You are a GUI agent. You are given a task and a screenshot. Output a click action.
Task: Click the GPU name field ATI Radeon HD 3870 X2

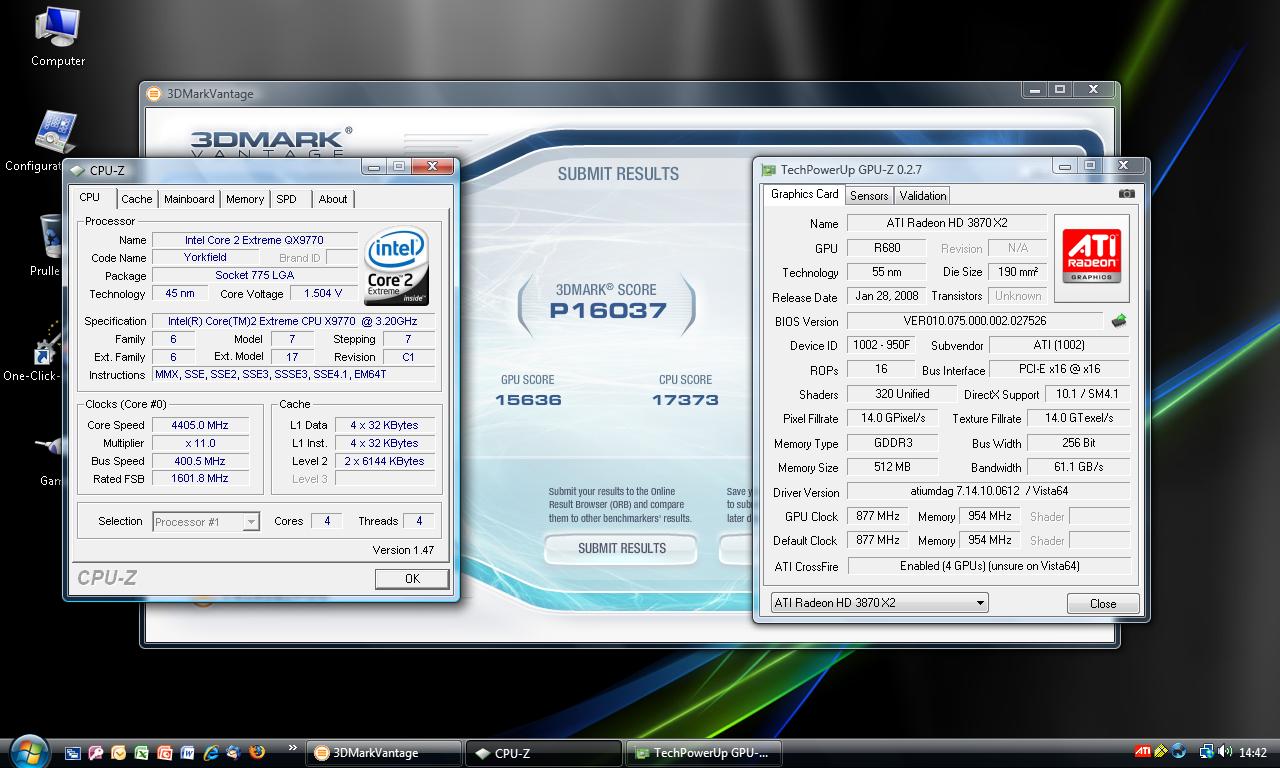947,223
